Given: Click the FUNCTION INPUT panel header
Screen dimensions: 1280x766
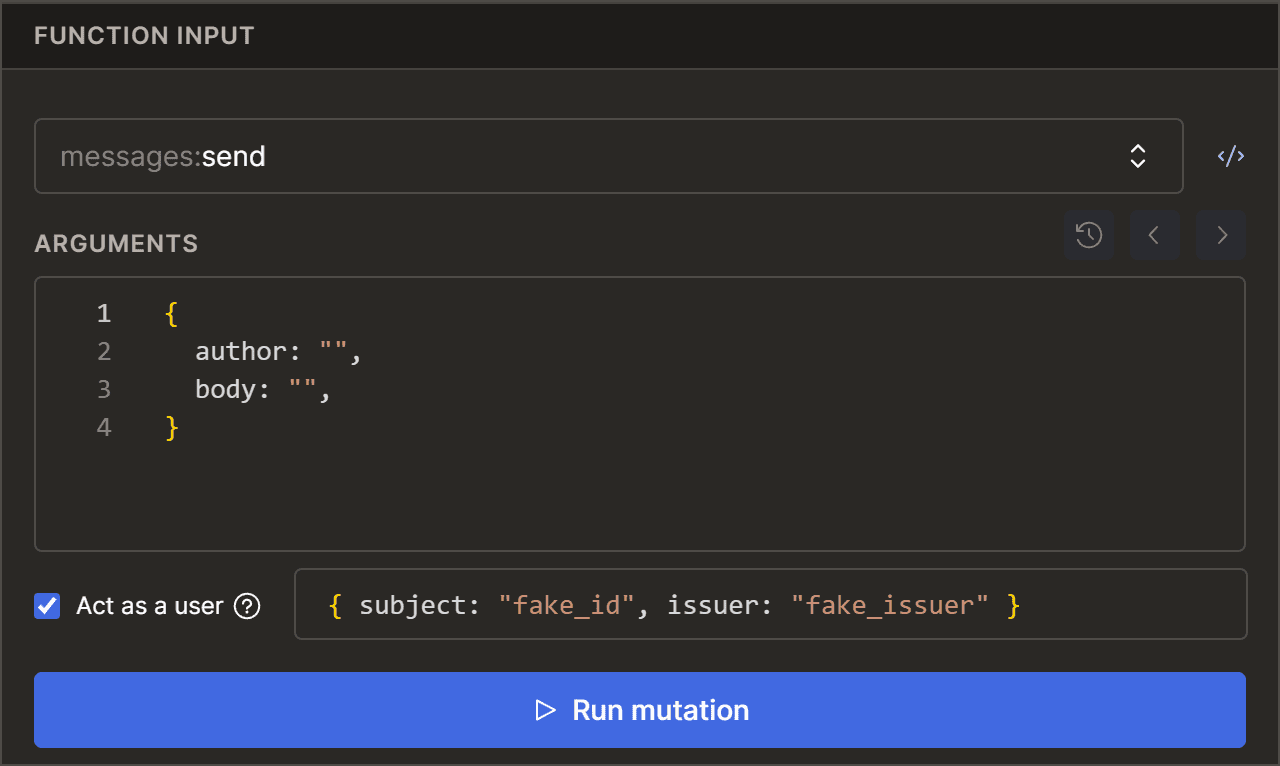Looking at the screenshot, I should (144, 36).
